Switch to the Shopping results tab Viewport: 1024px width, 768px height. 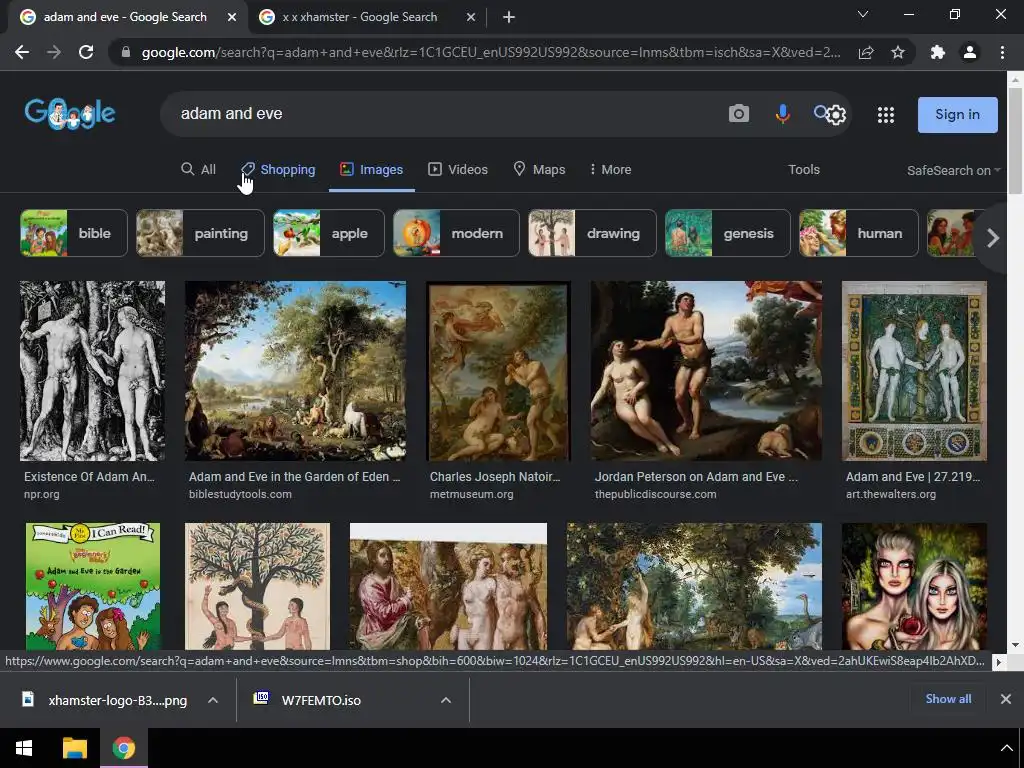[278, 170]
